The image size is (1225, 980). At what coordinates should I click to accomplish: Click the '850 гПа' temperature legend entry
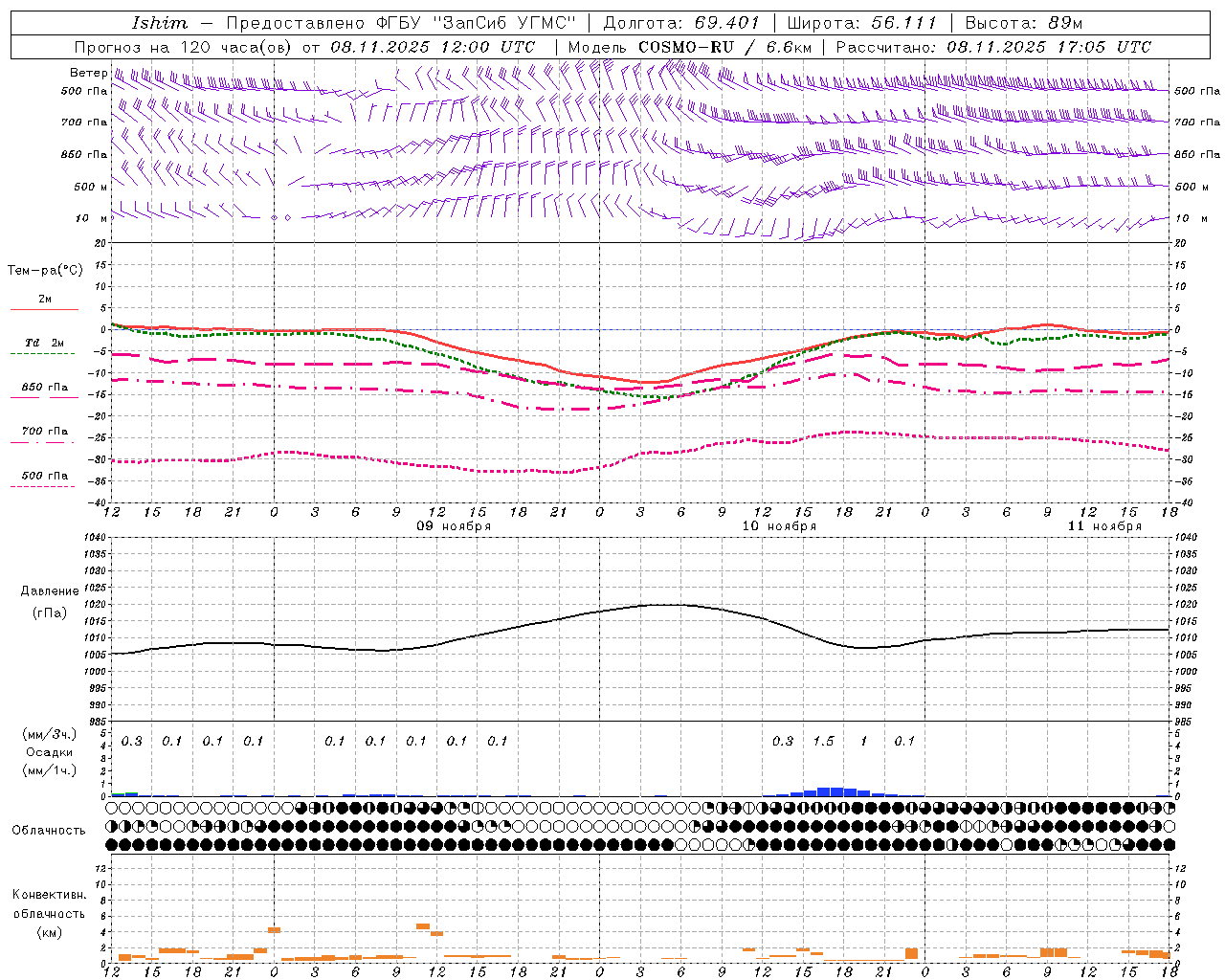[44, 388]
